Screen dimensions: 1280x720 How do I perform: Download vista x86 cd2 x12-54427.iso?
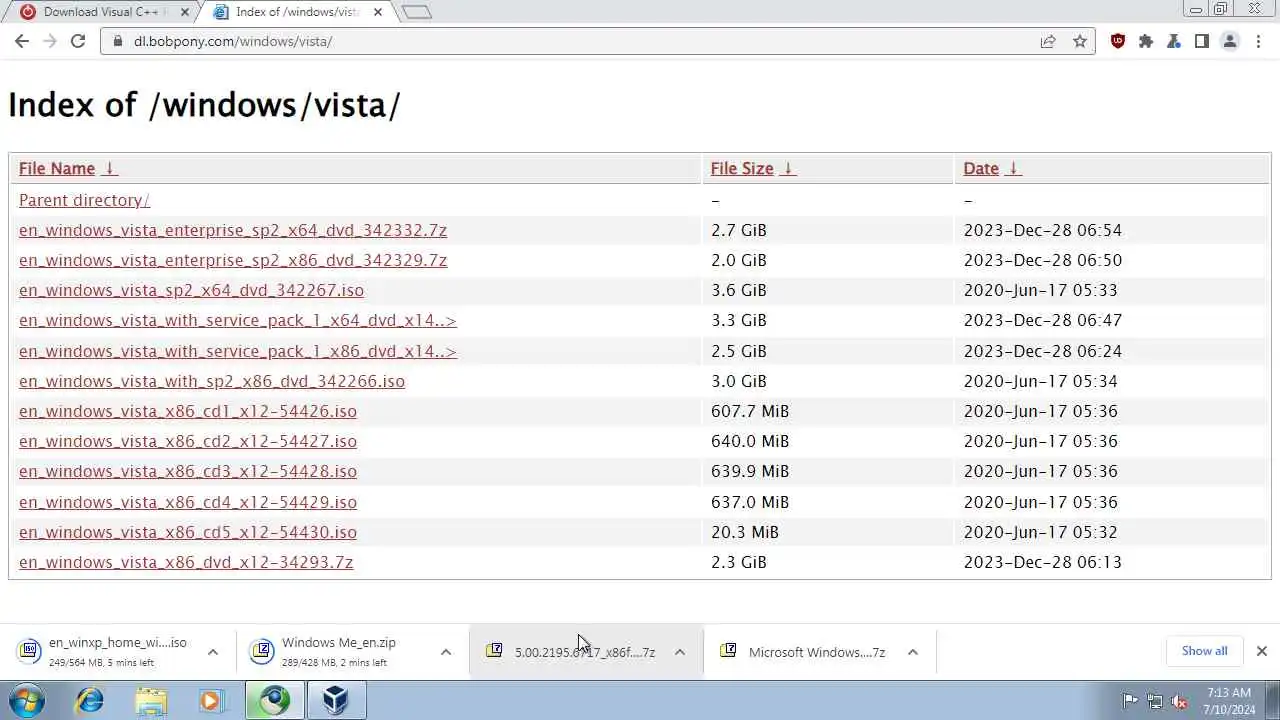(188, 441)
